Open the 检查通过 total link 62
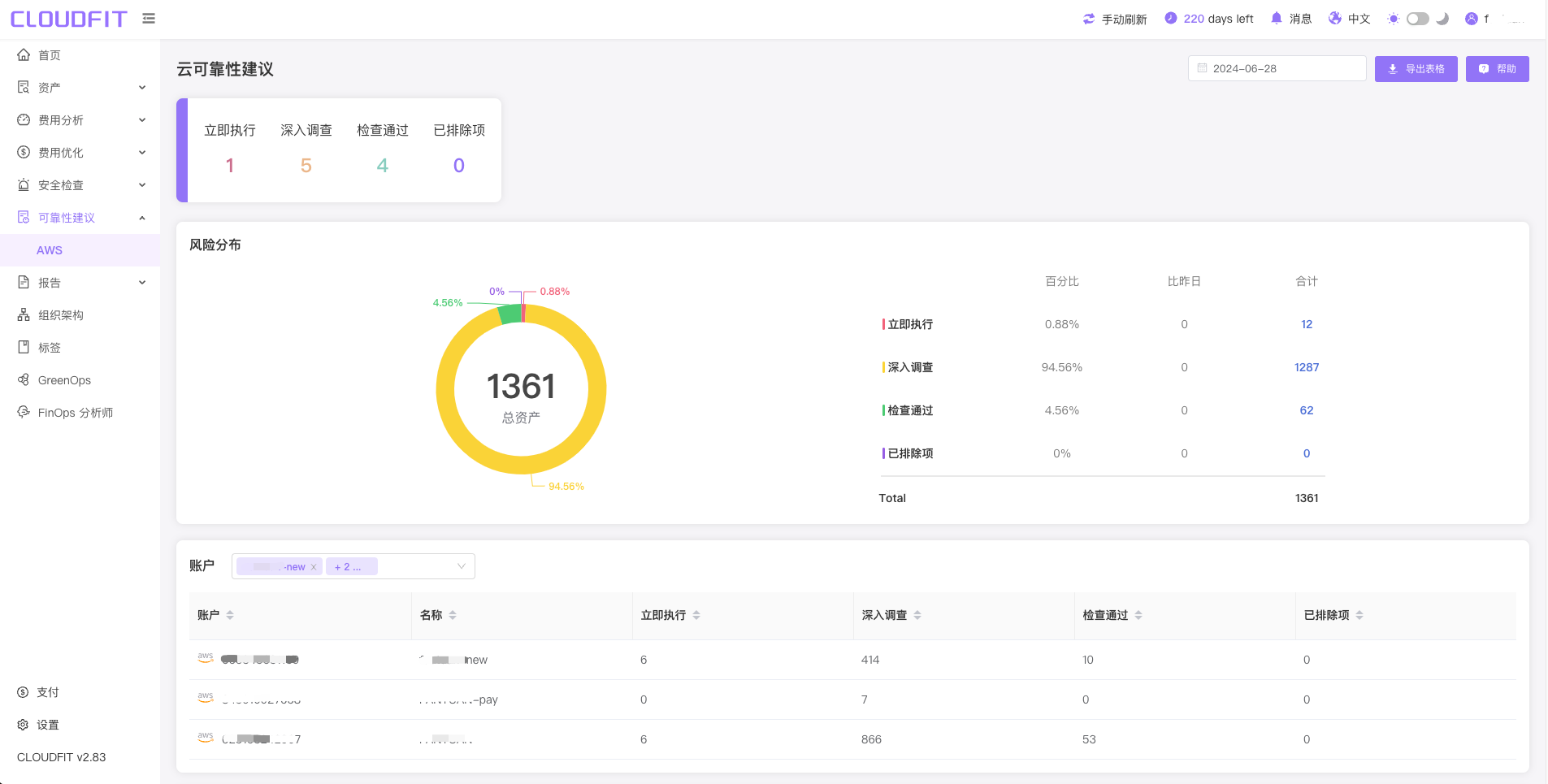This screenshot has width=1548, height=784. [x=1306, y=410]
